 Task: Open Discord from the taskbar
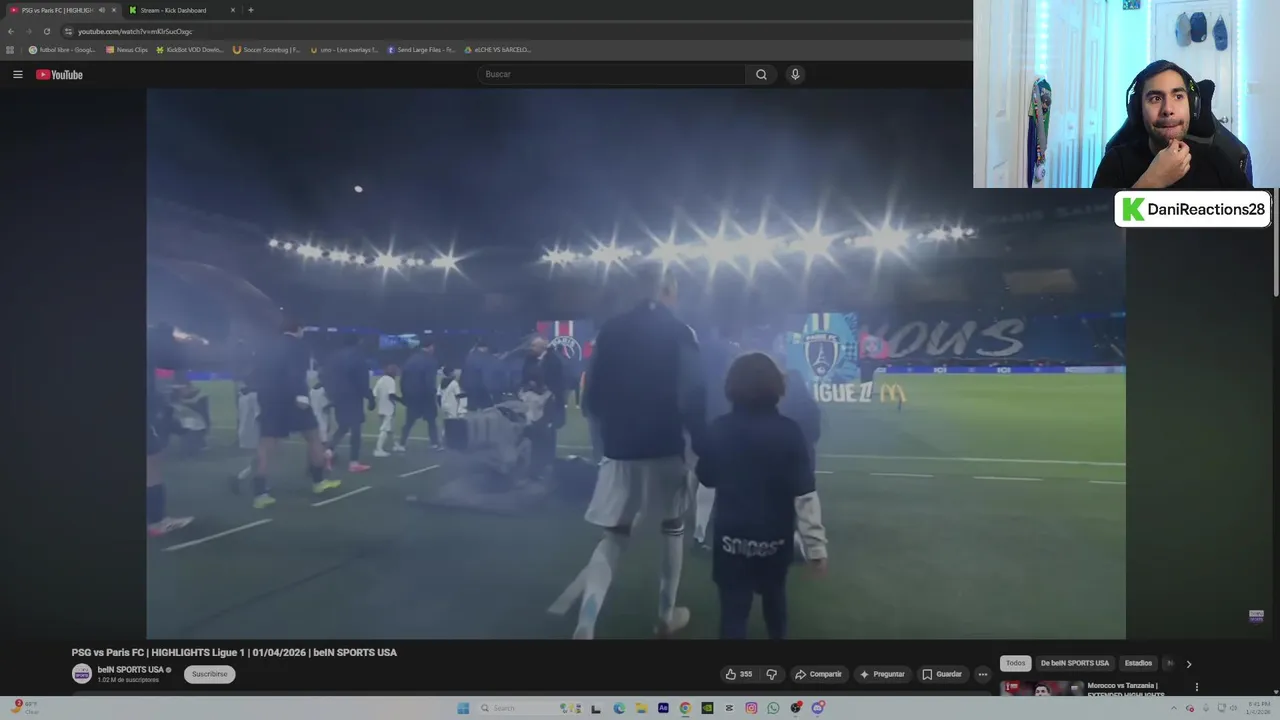(x=817, y=707)
